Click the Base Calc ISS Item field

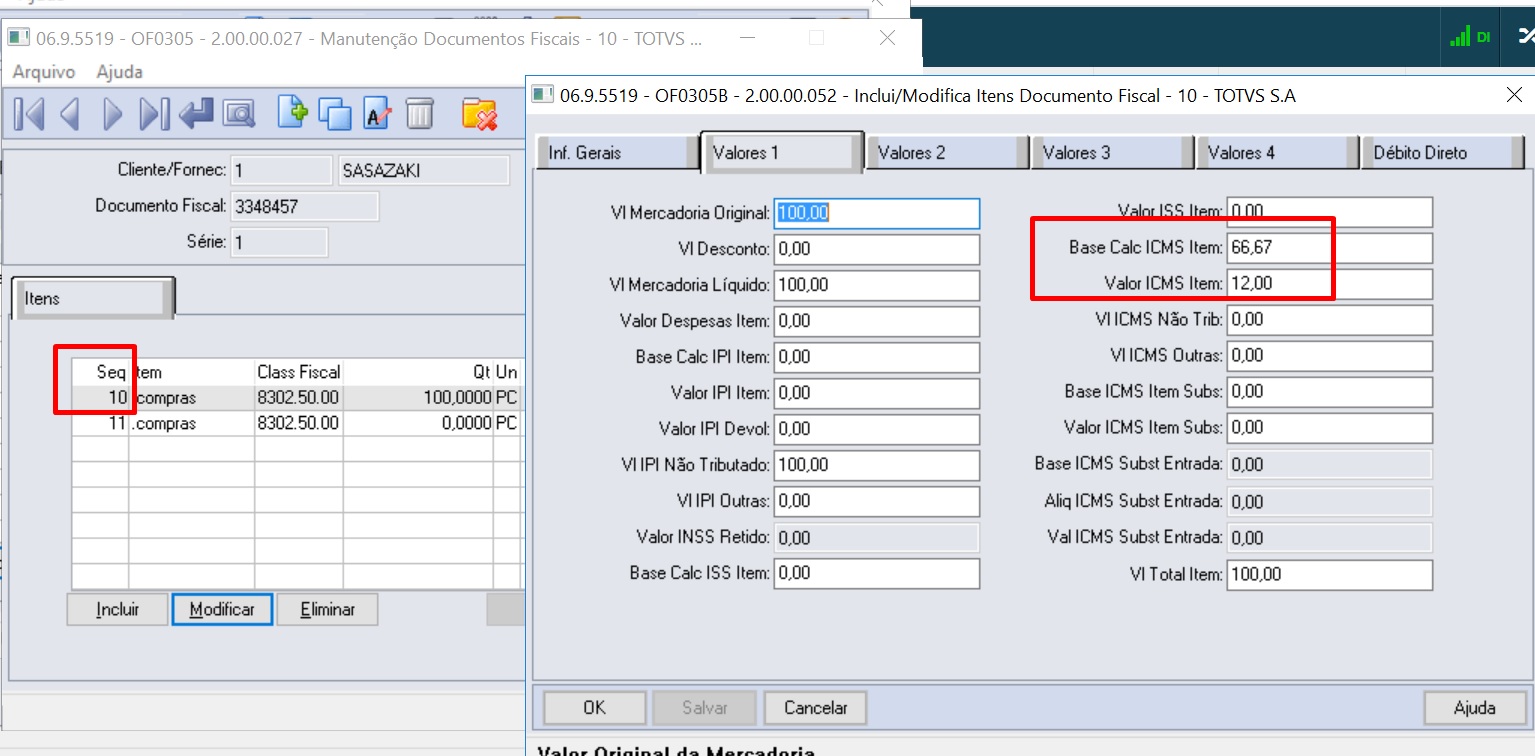877,573
